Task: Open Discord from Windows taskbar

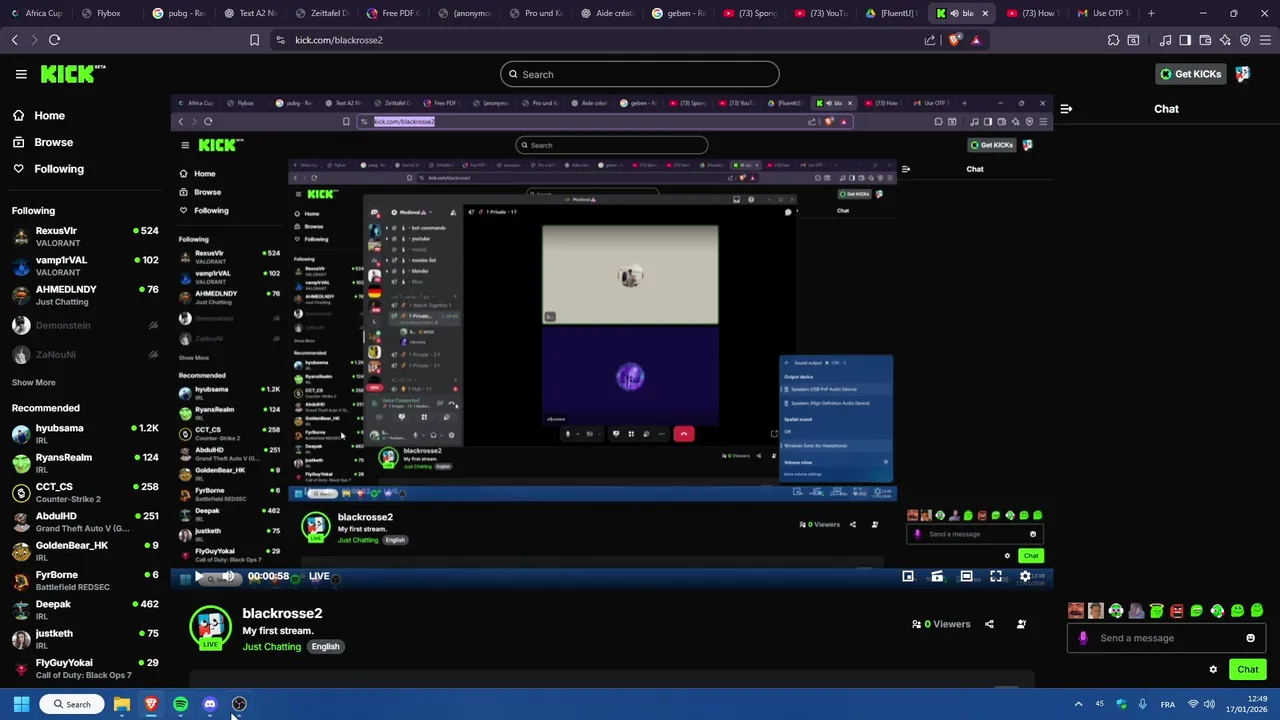Action: (210, 704)
